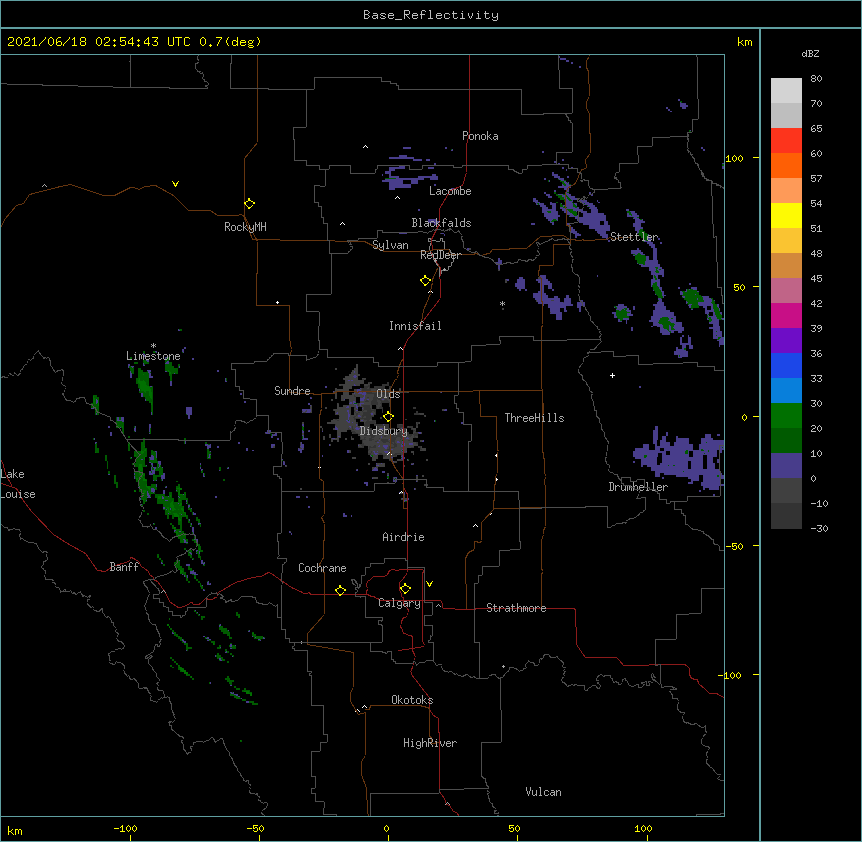Click the -30 value in the dBZ legend
Image resolution: width=862 pixels, height=842 pixels.
[819, 528]
